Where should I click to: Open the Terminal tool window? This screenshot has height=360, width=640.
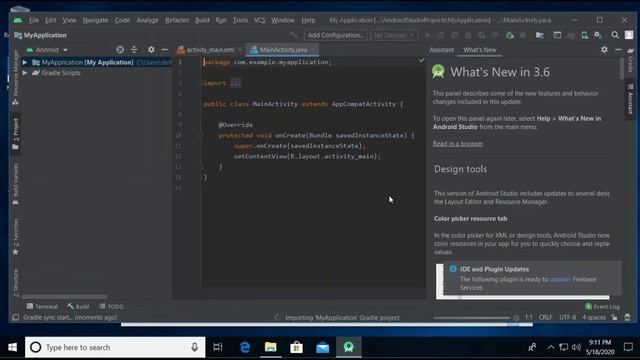[42, 307]
